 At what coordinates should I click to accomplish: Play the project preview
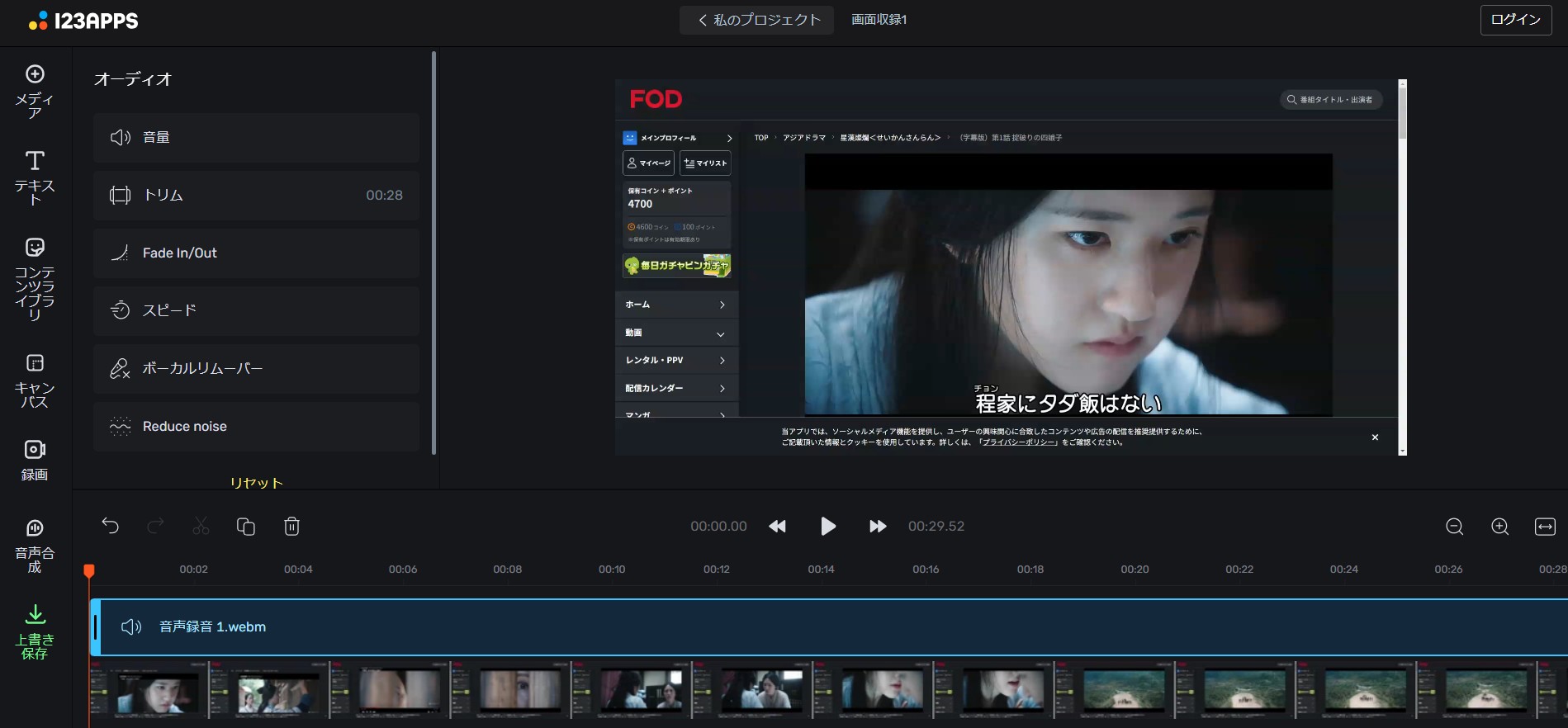point(828,527)
